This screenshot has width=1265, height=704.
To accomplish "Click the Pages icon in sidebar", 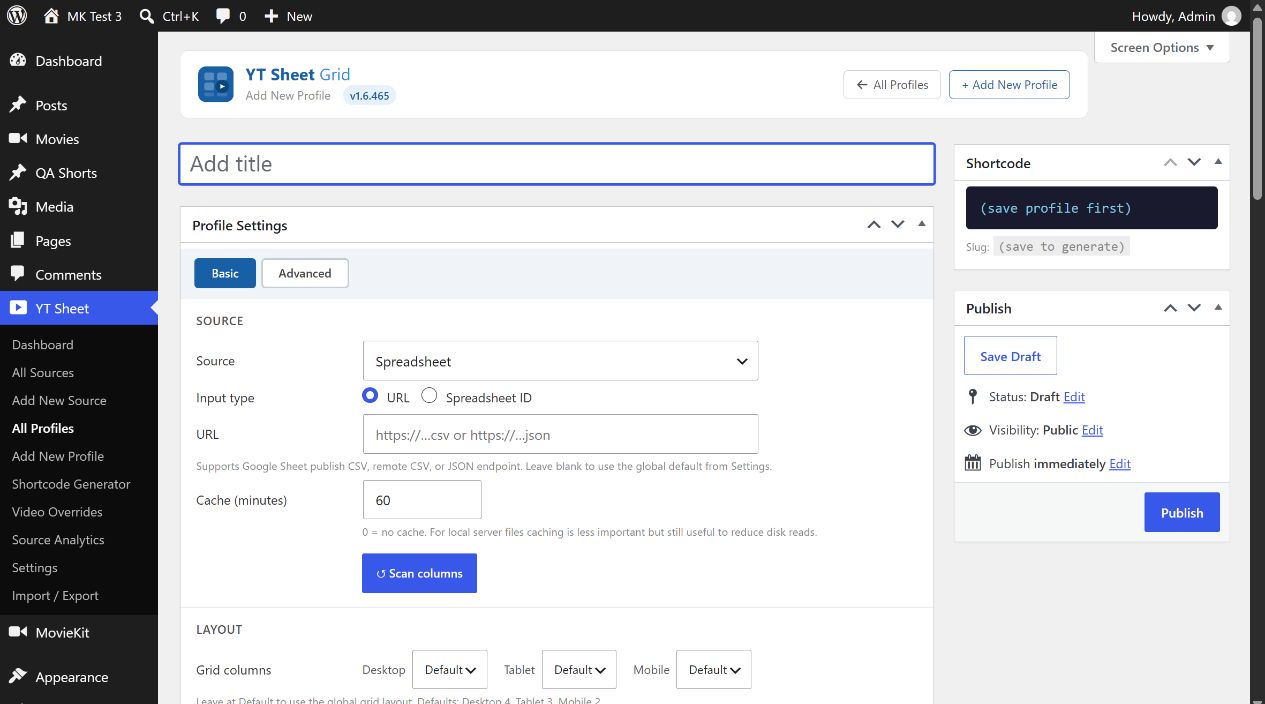I will click(18, 241).
